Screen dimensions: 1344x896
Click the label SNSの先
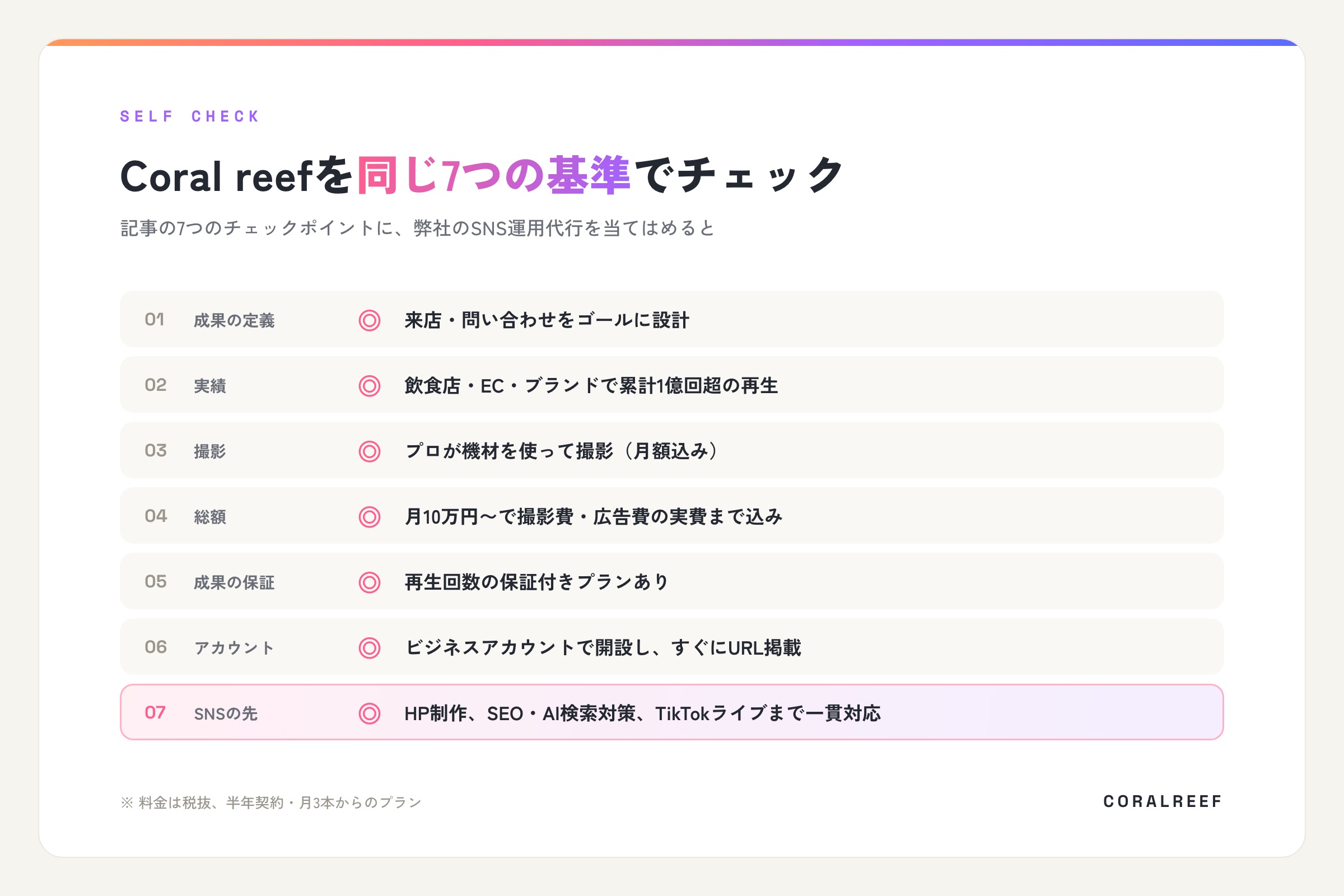pyautogui.click(x=226, y=713)
